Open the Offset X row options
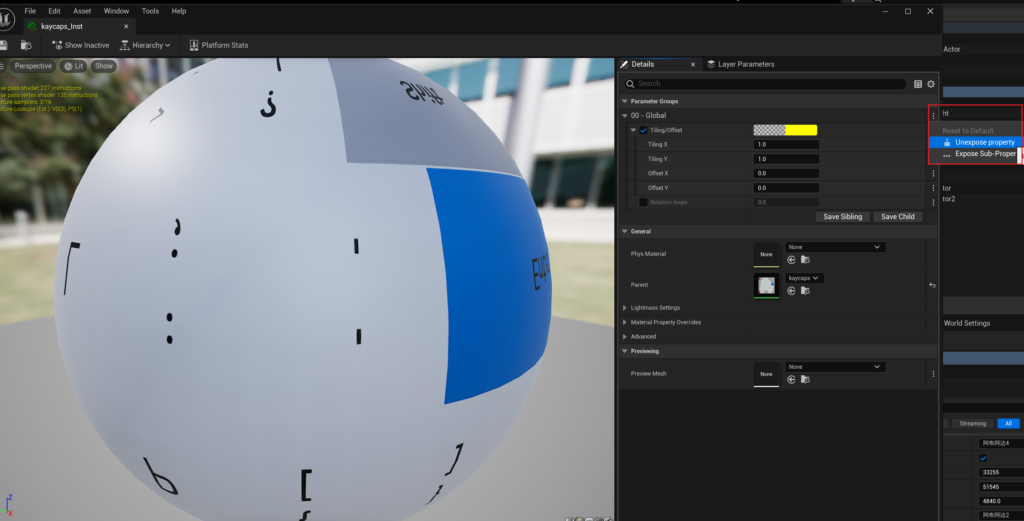 click(933, 173)
